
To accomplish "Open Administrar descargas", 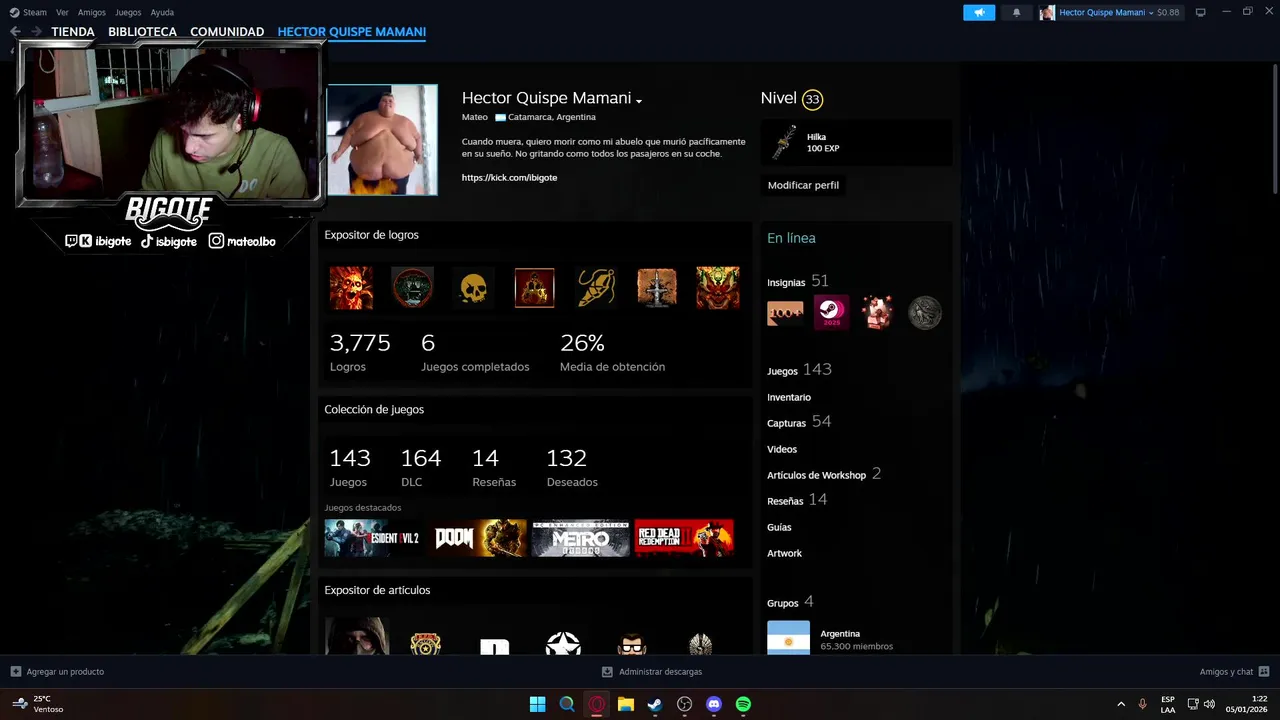I will click(x=652, y=672).
